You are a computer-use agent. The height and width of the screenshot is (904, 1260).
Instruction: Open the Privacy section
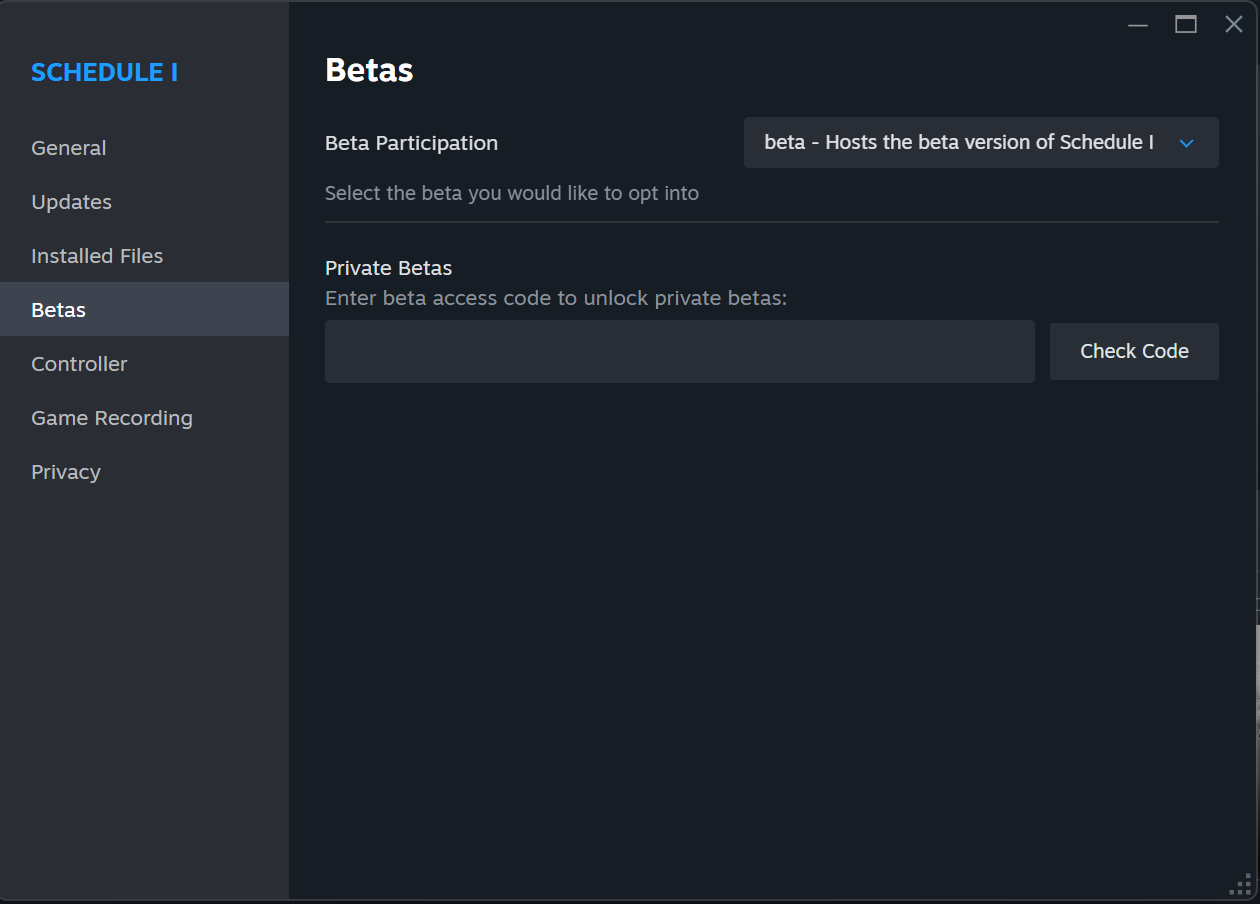click(x=66, y=472)
